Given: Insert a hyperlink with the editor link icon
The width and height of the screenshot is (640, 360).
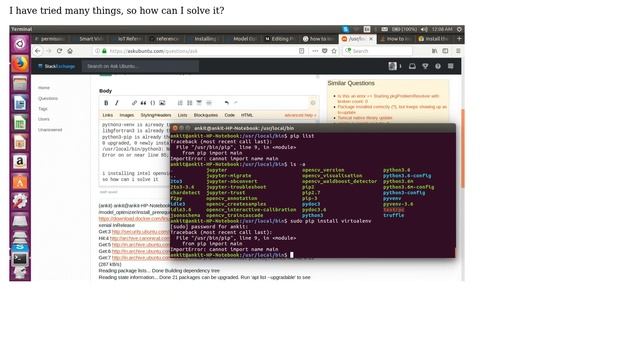Looking at the screenshot, I should pyautogui.click(x=134, y=103).
